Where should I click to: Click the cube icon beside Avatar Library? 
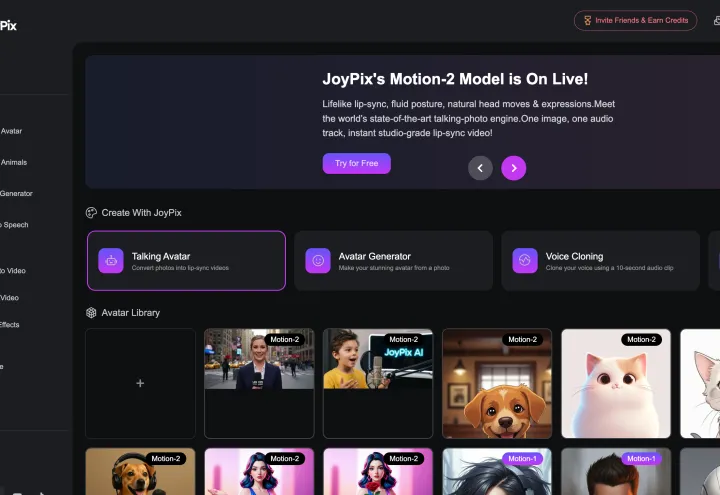coord(91,313)
